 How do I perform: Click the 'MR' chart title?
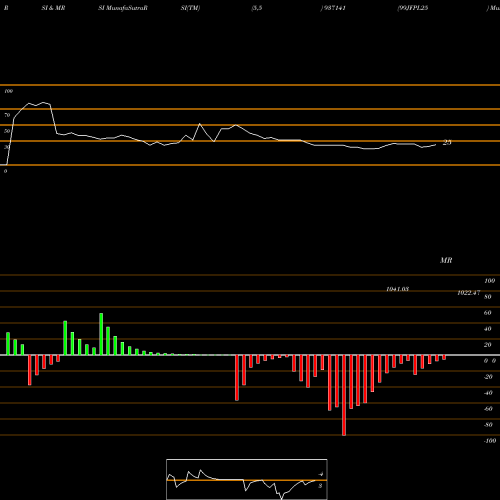(x=446, y=260)
